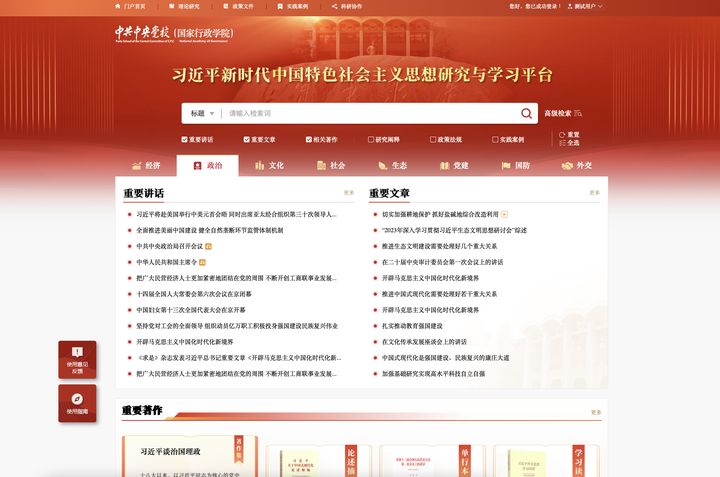
Task: Click 更多 link in 重要讲话 section
Action: 349,193
